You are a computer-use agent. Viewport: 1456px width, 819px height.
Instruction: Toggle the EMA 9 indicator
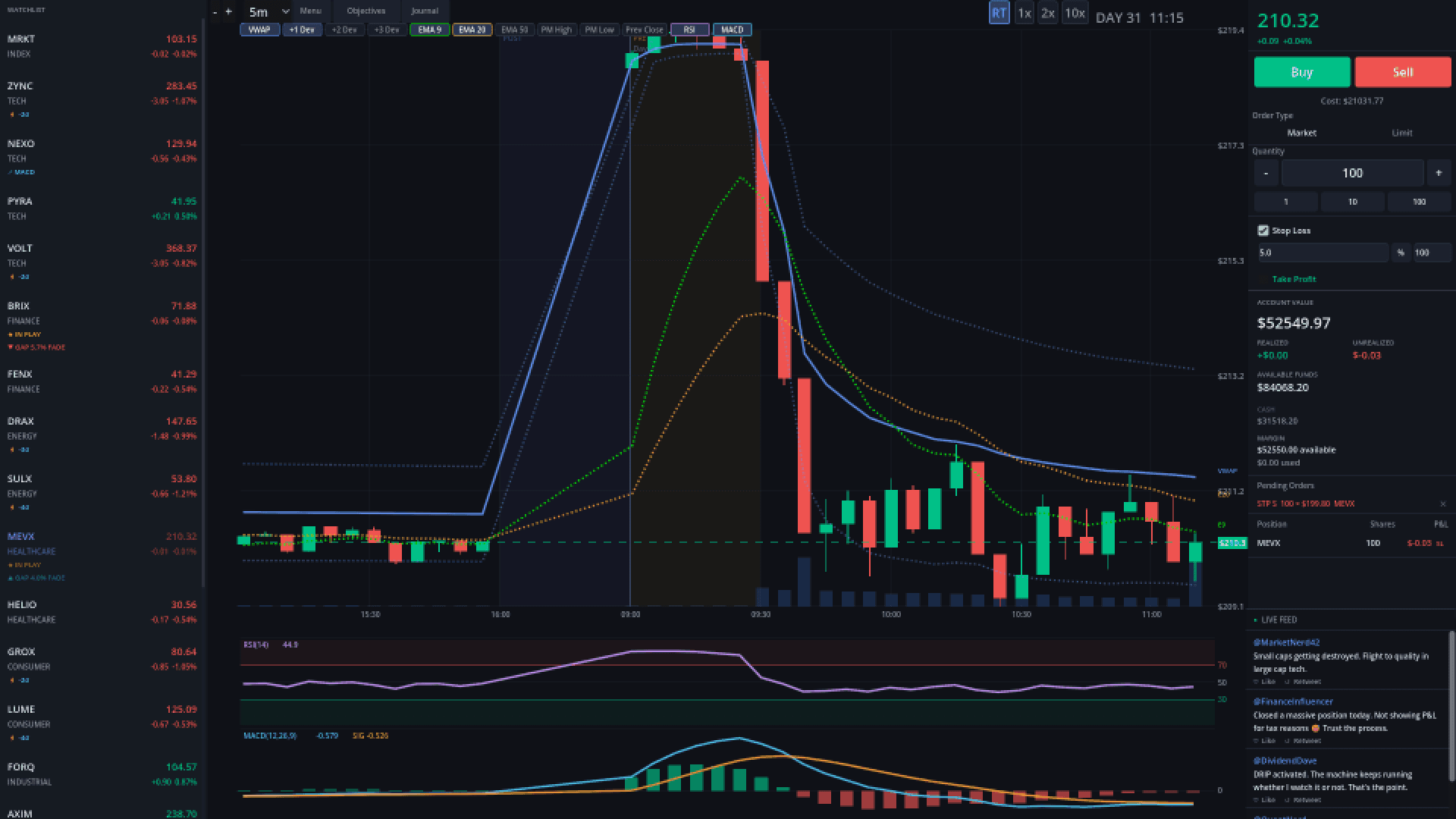pos(429,30)
